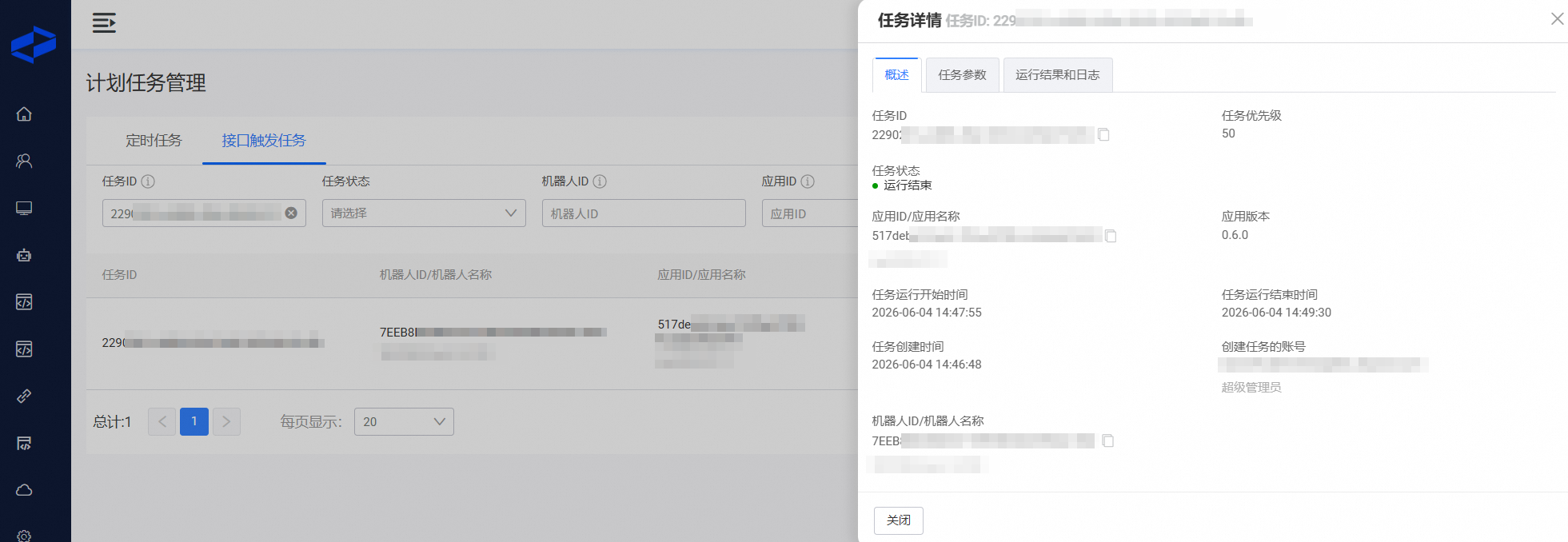This screenshot has width=1568, height=542.
Task: Click the blue app logo in sidebar
Action: click(x=34, y=44)
